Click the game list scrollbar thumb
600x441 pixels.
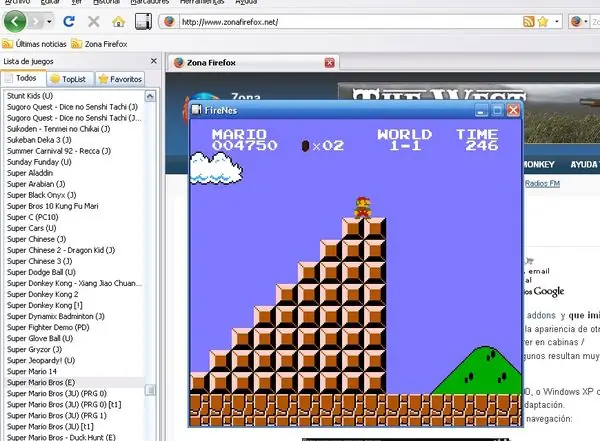point(150,390)
